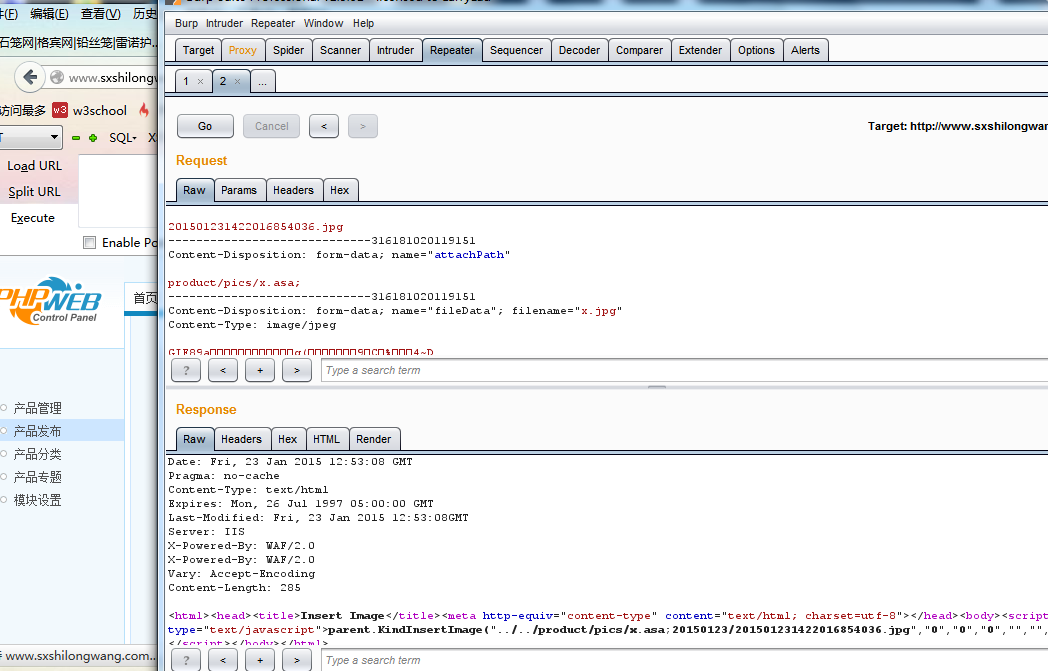Switch to the Extender tab
This screenshot has width=1048, height=671.
coord(700,50)
